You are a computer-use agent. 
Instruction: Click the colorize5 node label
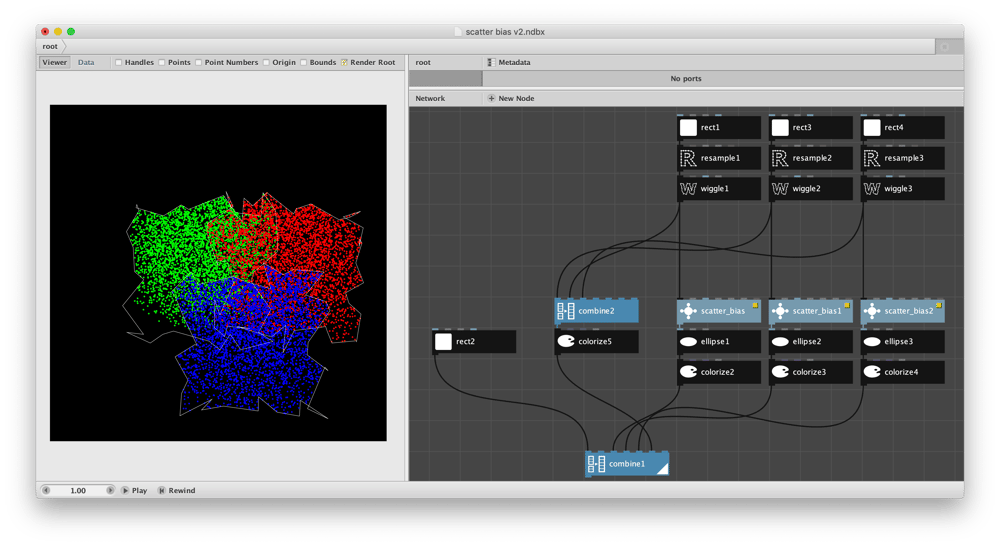595,342
